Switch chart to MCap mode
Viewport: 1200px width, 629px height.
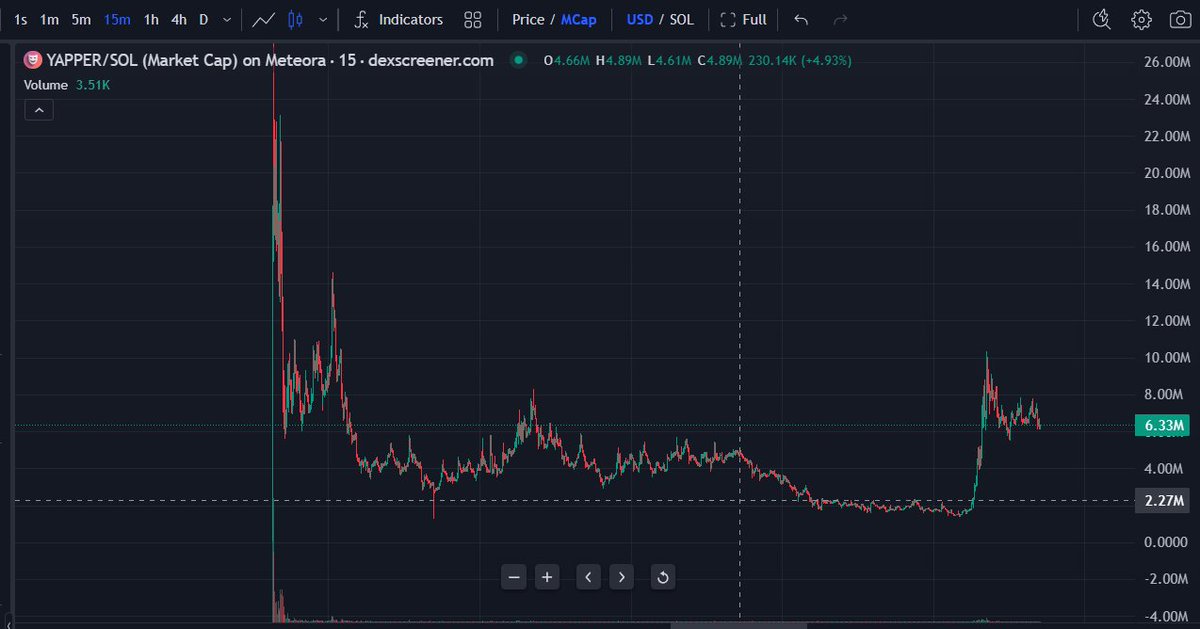click(x=578, y=19)
